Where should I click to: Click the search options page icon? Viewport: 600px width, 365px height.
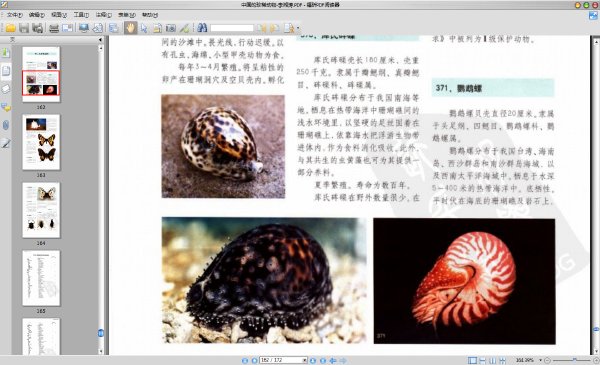pos(289,28)
